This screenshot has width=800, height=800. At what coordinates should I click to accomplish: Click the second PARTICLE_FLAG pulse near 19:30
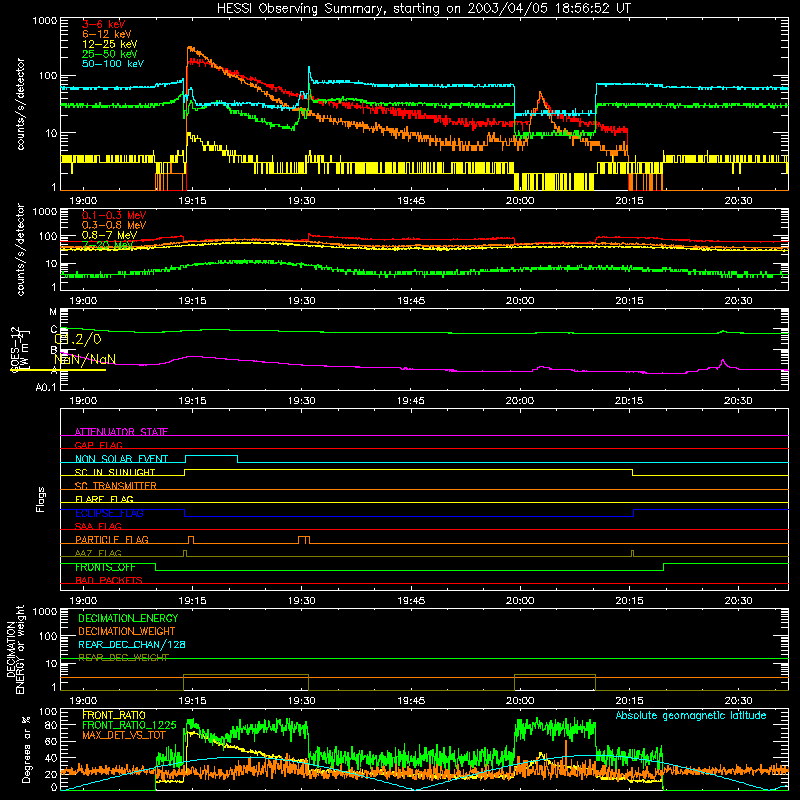point(304,539)
